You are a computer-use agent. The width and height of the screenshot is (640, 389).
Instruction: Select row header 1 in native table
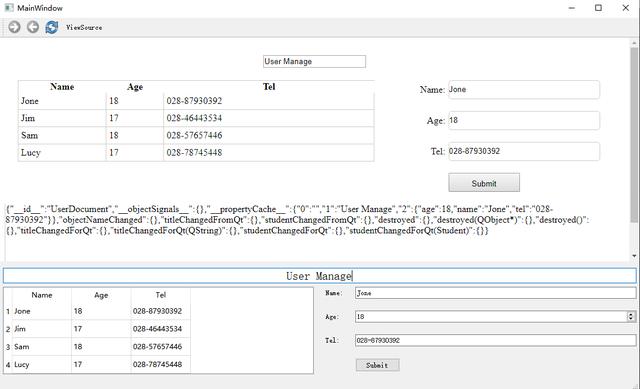point(8,311)
